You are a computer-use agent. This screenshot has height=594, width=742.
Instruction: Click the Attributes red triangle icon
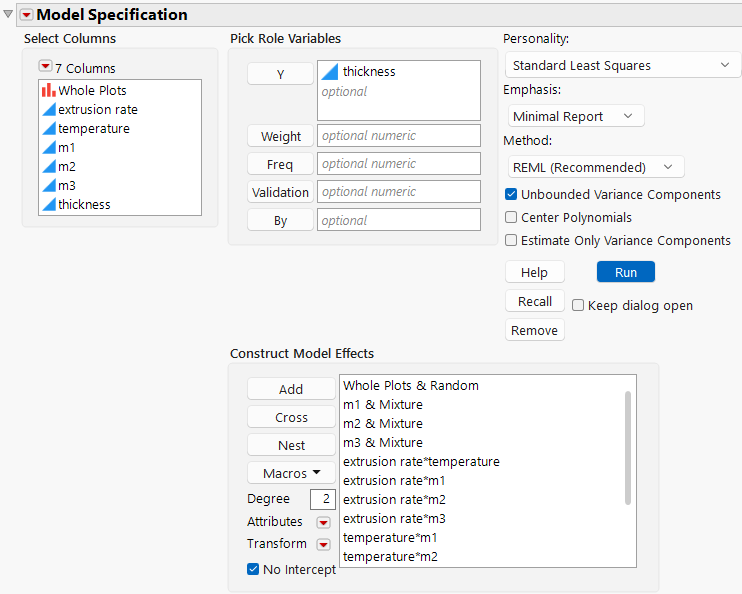(x=323, y=522)
